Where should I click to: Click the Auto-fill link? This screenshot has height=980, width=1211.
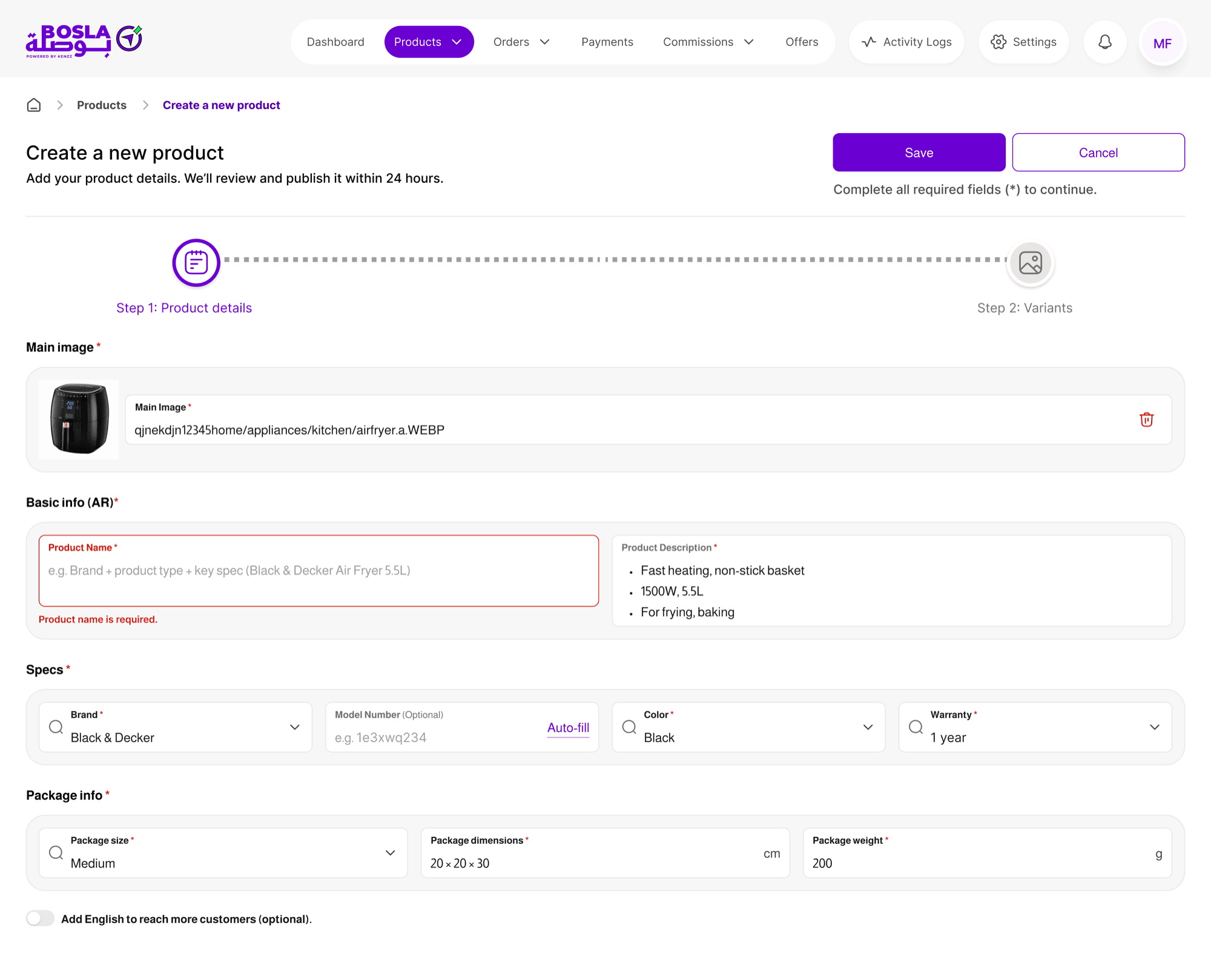[568, 728]
